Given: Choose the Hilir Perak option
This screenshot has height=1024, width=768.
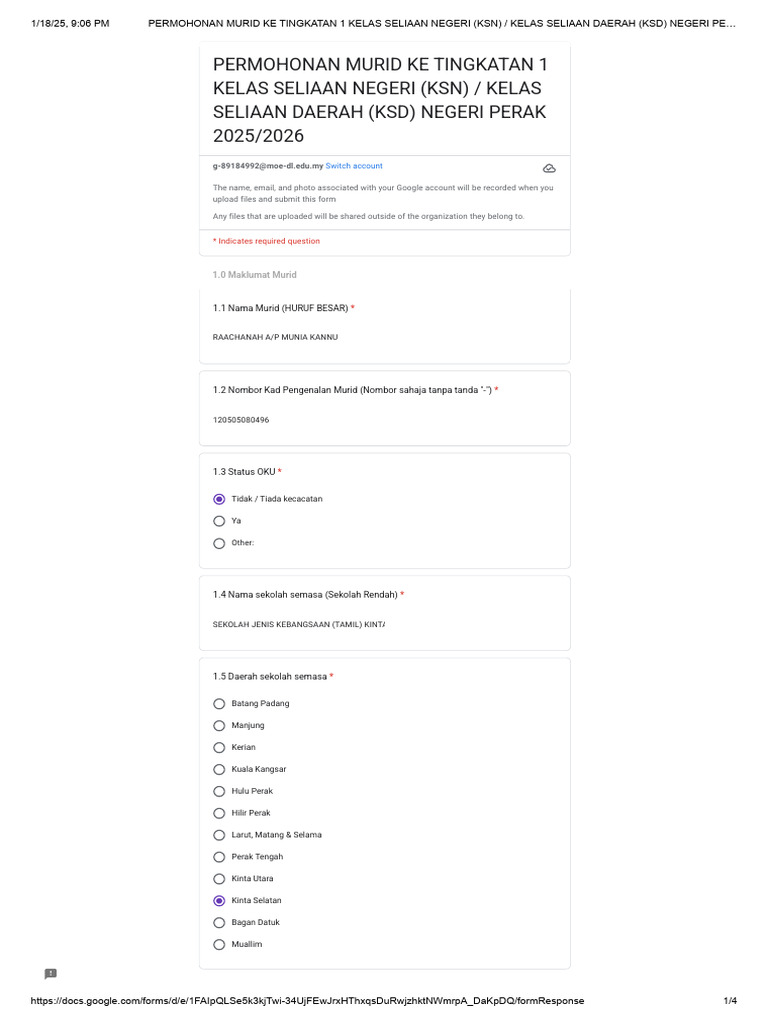Looking at the screenshot, I should click(x=219, y=813).
